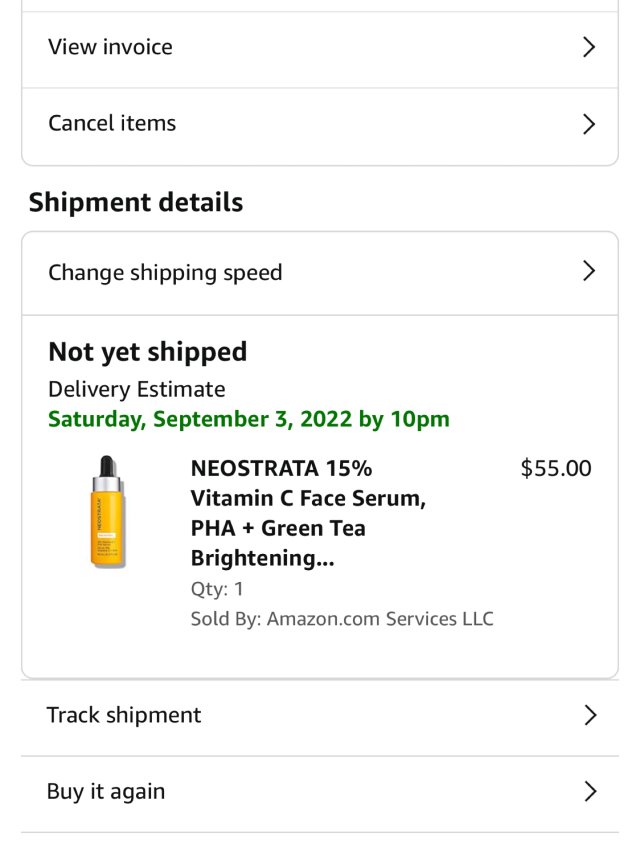Tap the Amazon.com Services LLC seller name
640x853 pixels.
coord(380,619)
